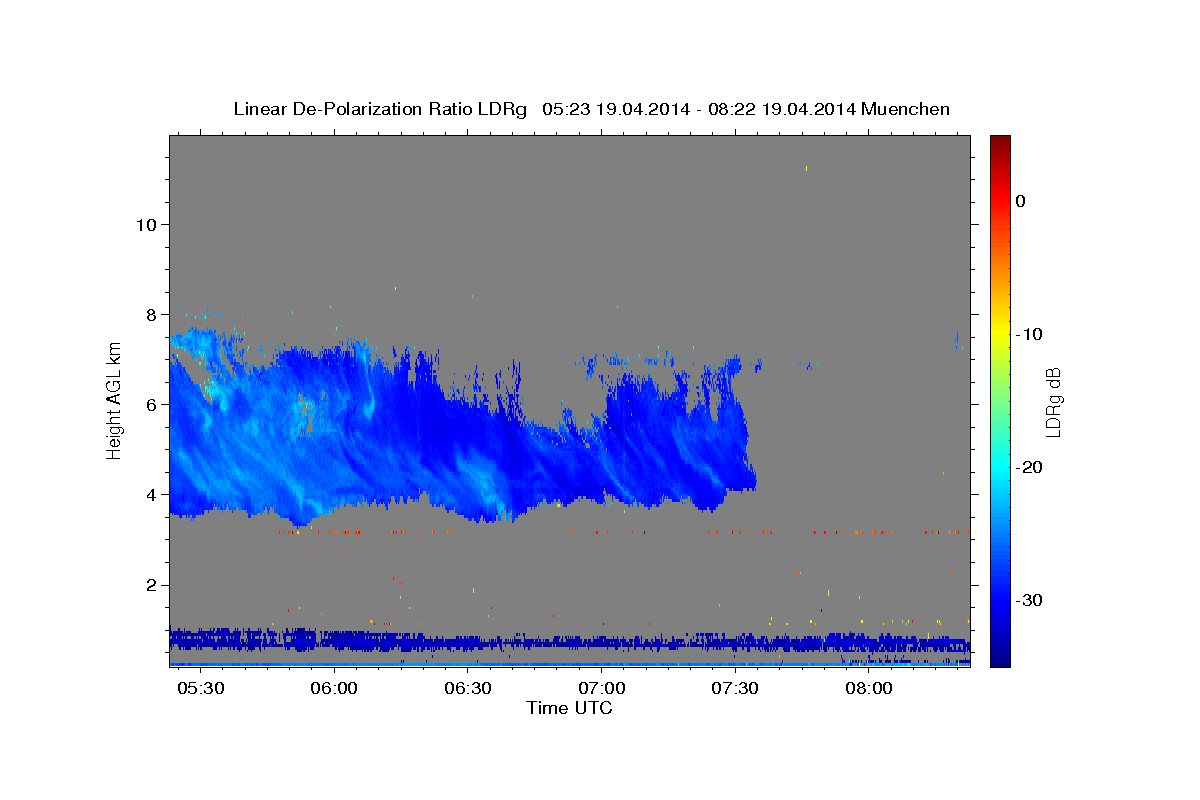Click the '06:30' time tick label

(468, 689)
